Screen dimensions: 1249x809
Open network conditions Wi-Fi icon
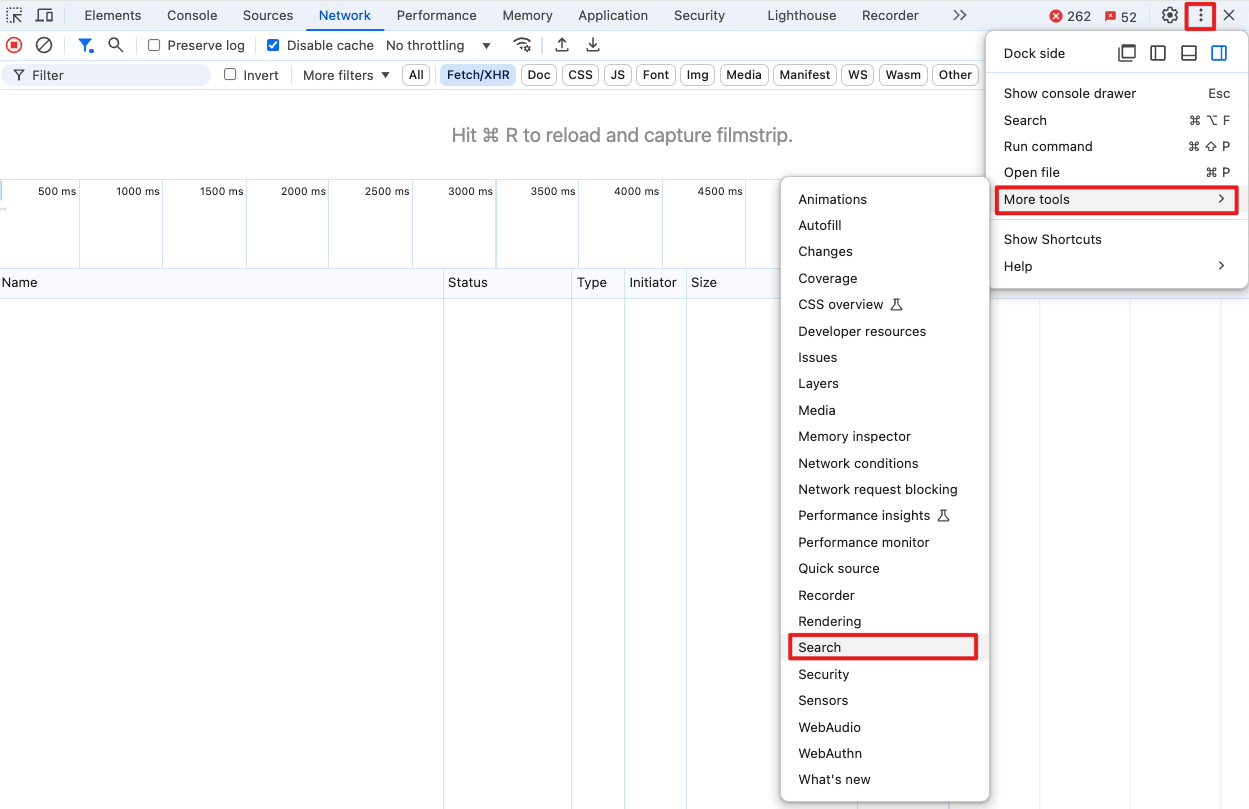[x=522, y=45]
